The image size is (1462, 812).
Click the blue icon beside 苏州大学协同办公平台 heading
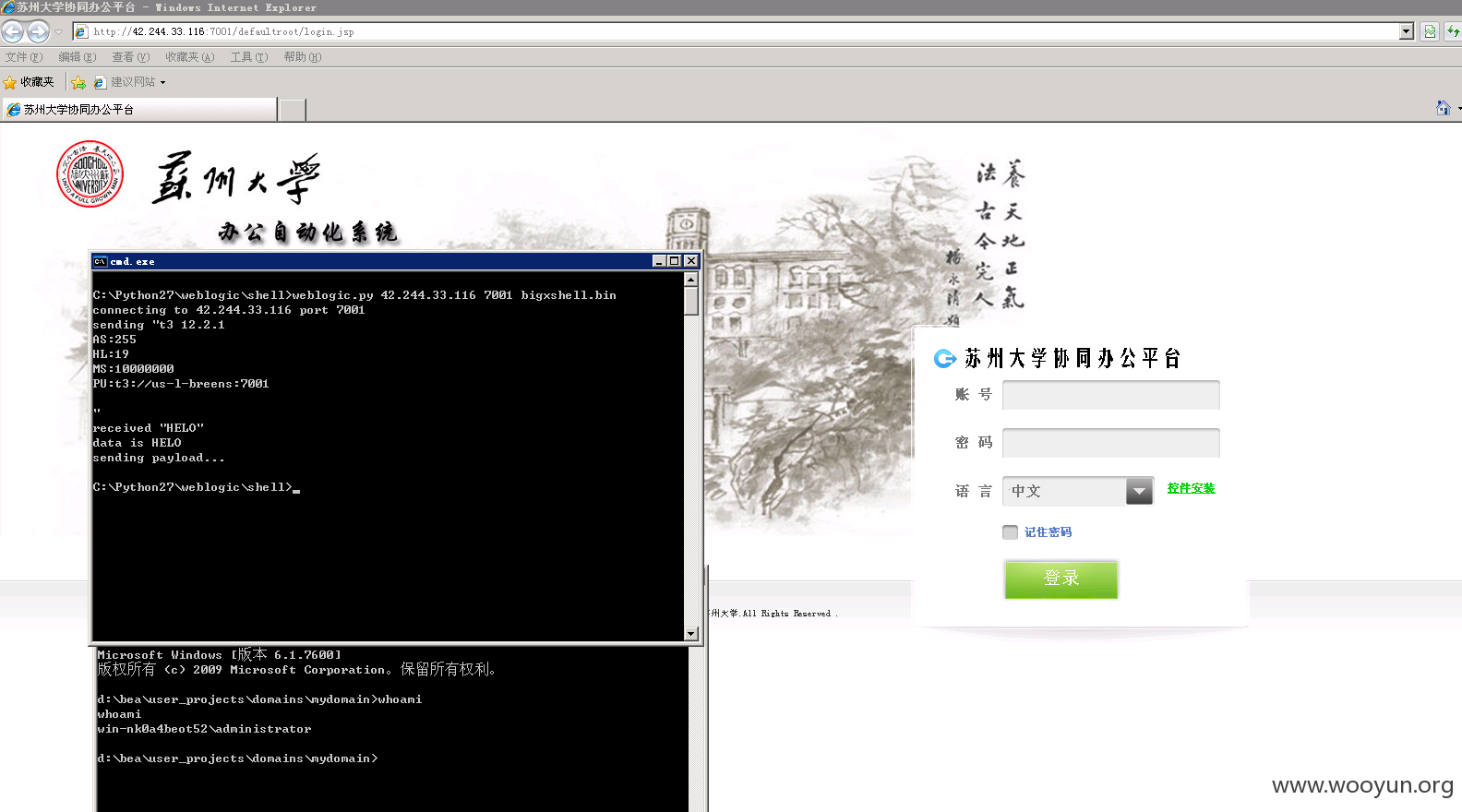944,358
